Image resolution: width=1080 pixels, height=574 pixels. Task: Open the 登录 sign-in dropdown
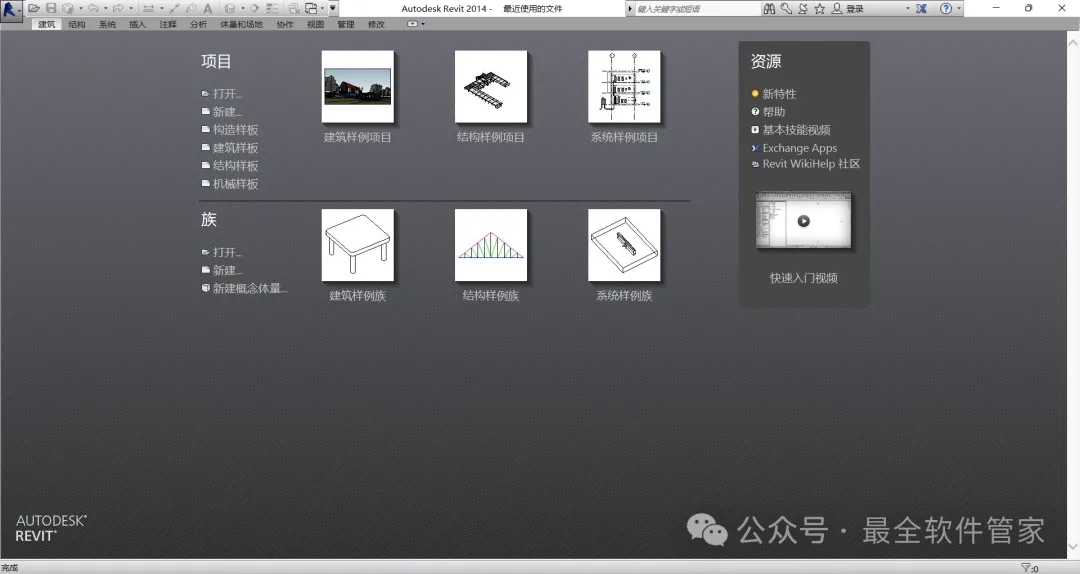pos(908,8)
